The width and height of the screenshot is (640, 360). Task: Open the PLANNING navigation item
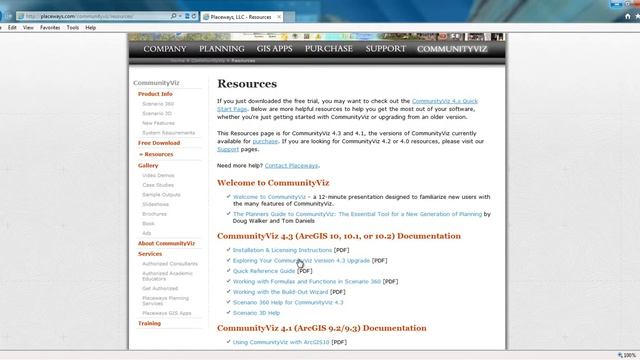tap(222, 49)
